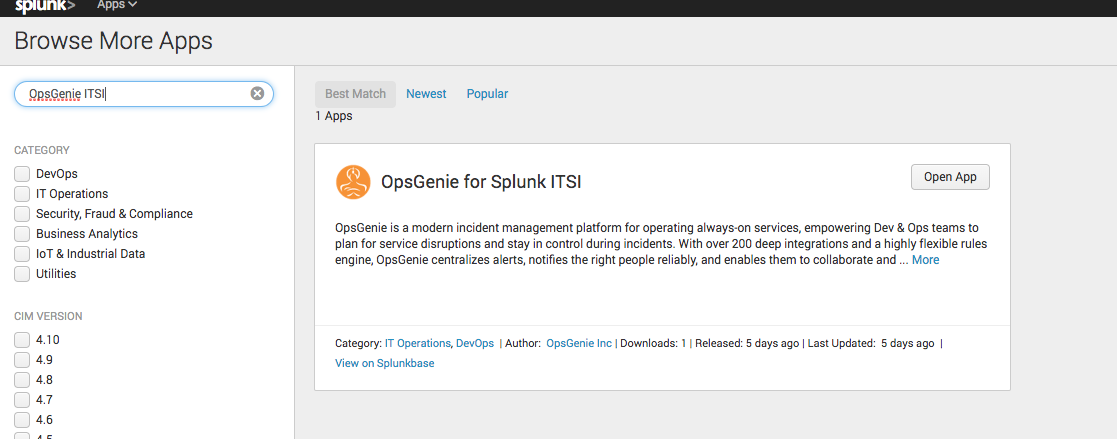Viewport: 1117px width, 439px height.
Task: Clear the search field with the X icon
Action: point(257,93)
